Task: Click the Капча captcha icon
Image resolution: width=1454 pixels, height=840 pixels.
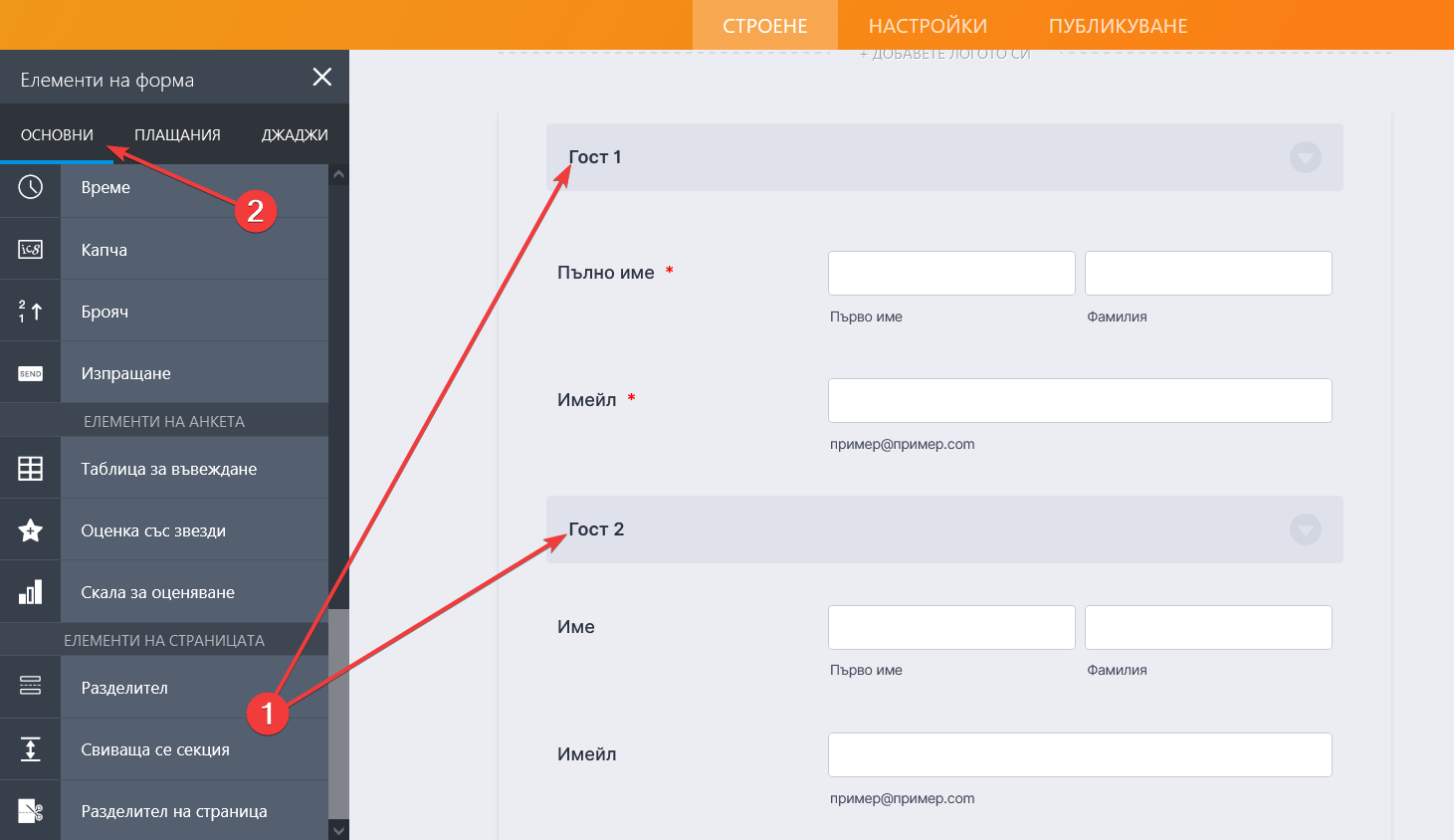Action: pos(30,249)
